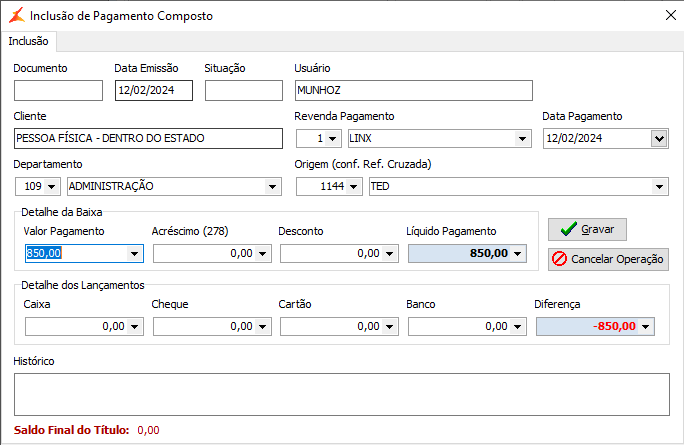Open the Desconto value dropdown arrow
The width and height of the screenshot is (684, 445).
(390, 254)
